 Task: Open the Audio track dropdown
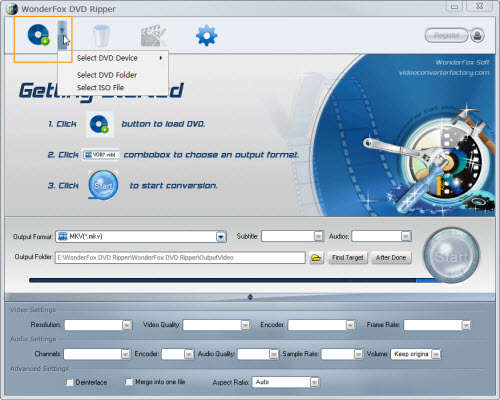pyautogui.click(x=382, y=236)
